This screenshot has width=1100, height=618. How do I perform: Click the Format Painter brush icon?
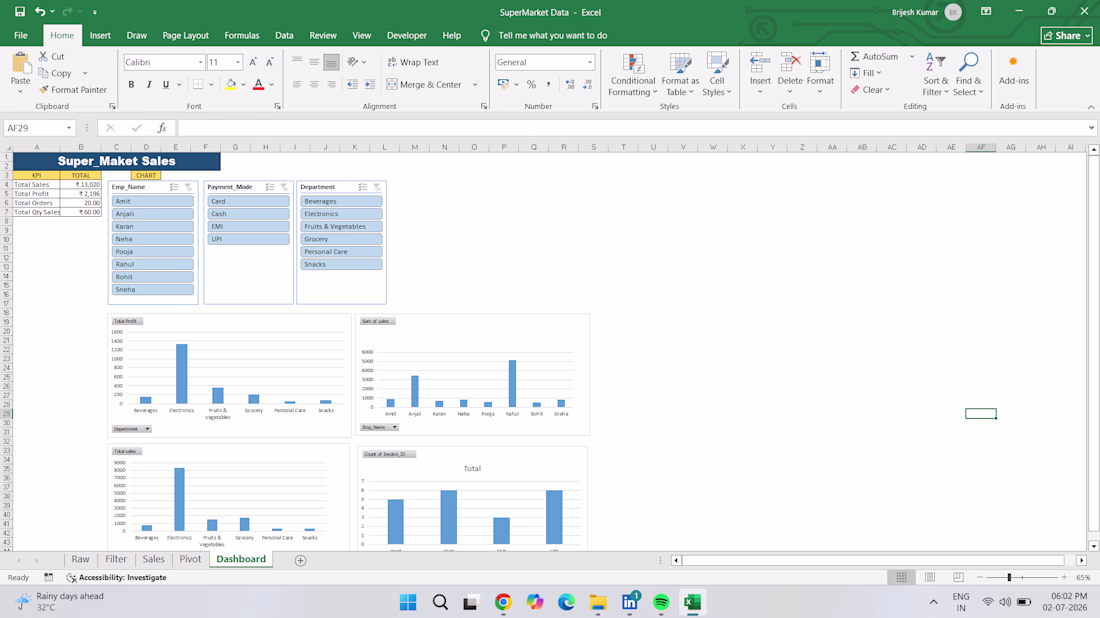(44, 90)
